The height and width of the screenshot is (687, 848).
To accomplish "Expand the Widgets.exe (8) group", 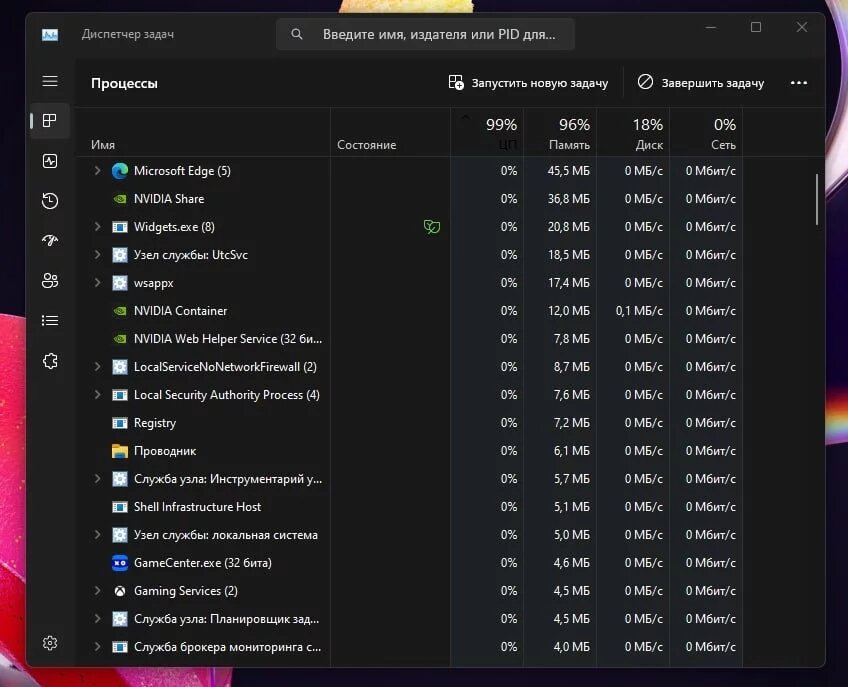I will [x=97, y=226].
